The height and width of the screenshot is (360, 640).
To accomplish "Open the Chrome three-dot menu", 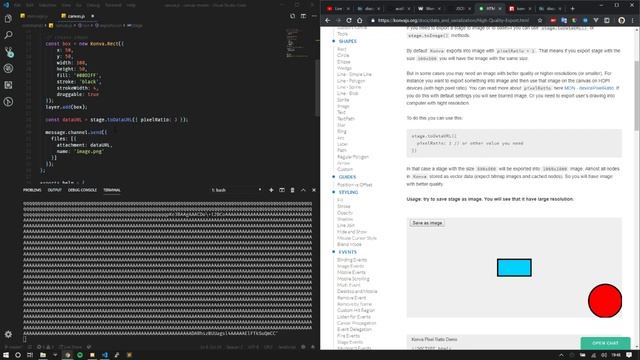I will (633, 20).
